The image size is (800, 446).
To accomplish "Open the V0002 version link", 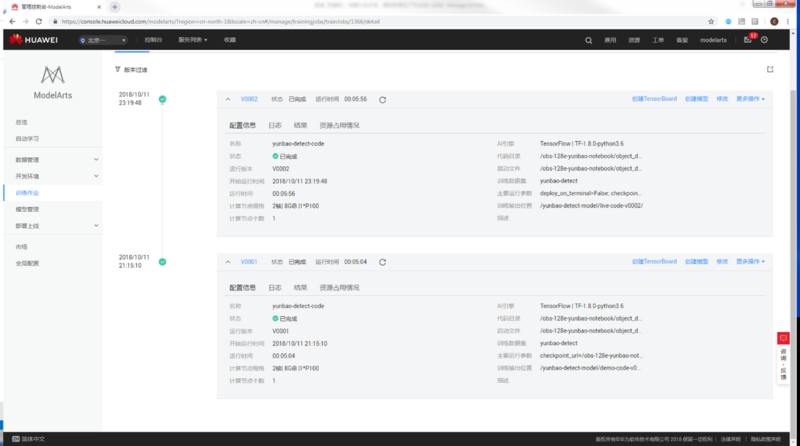I will [x=249, y=99].
